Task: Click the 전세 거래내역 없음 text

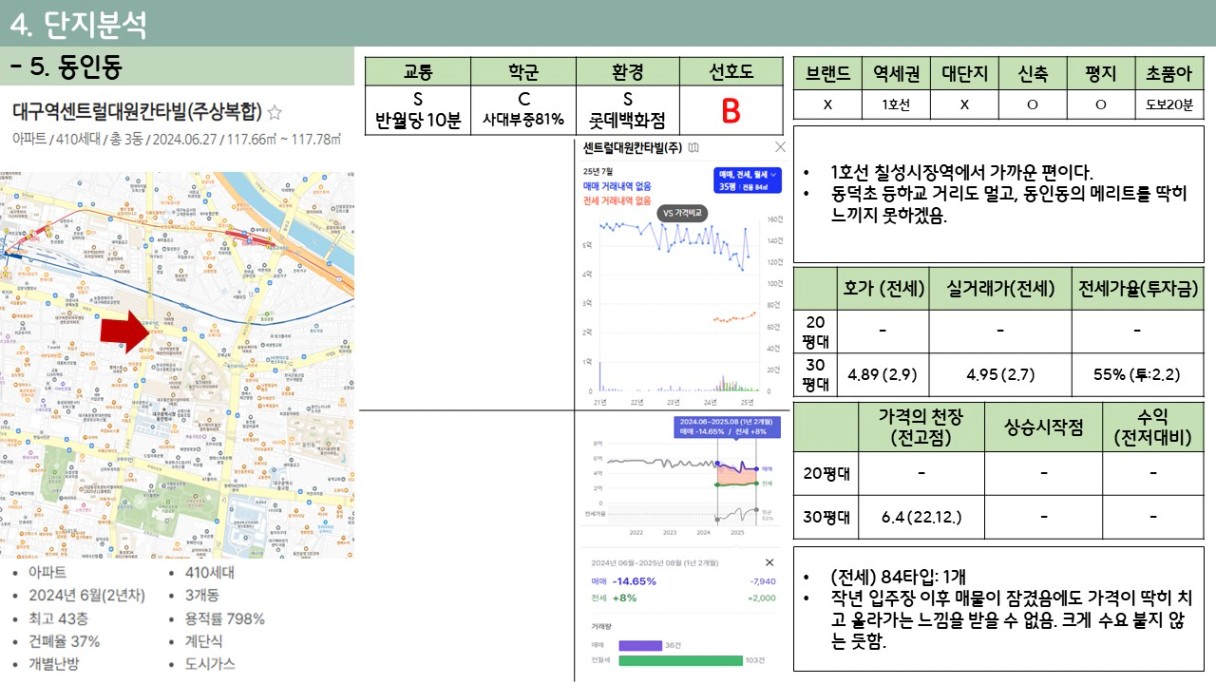Action: click(x=617, y=200)
